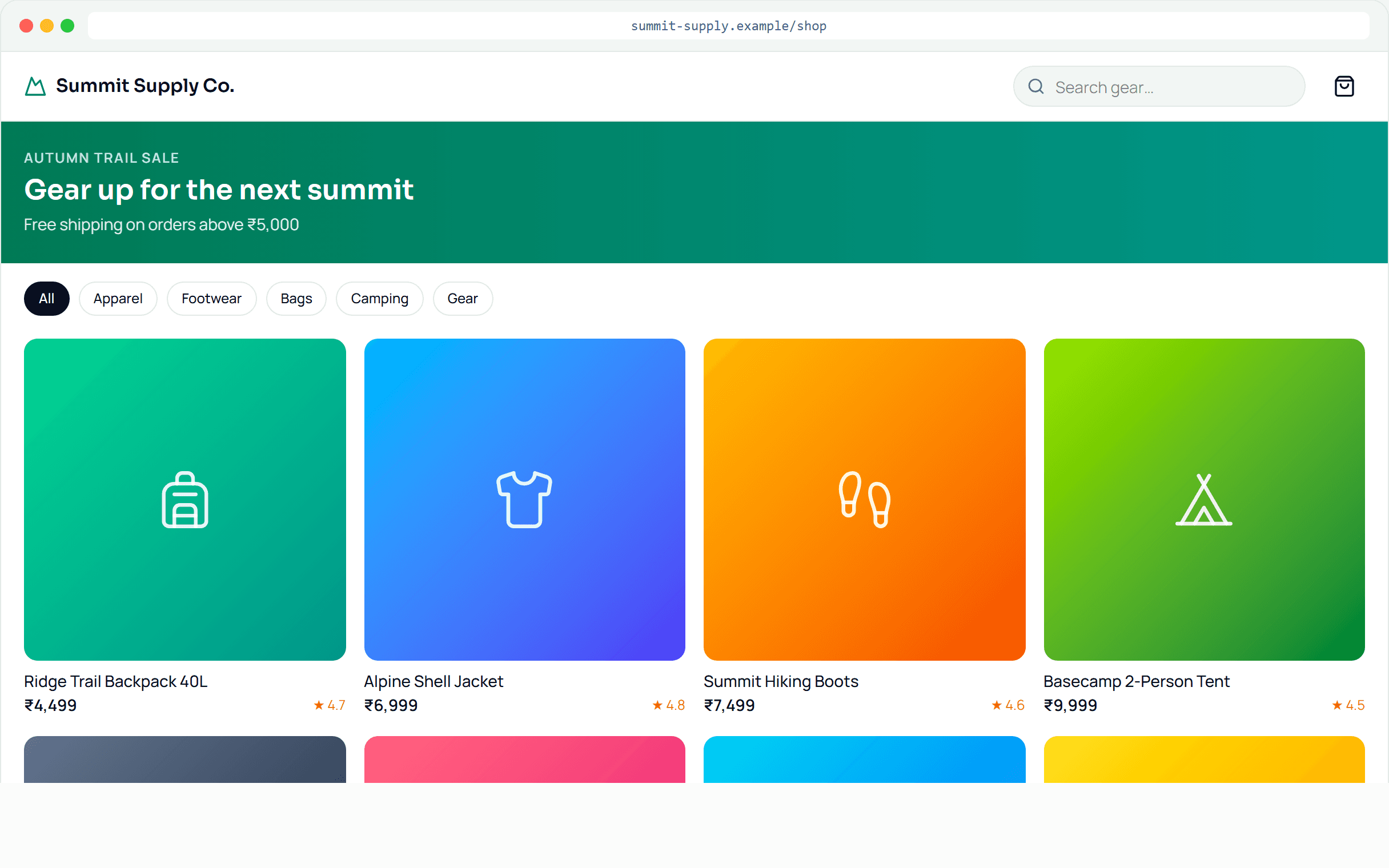The image size is (1389, 868).
Task: Click the 4.7 star rating
Action: [x=330, y=706]
